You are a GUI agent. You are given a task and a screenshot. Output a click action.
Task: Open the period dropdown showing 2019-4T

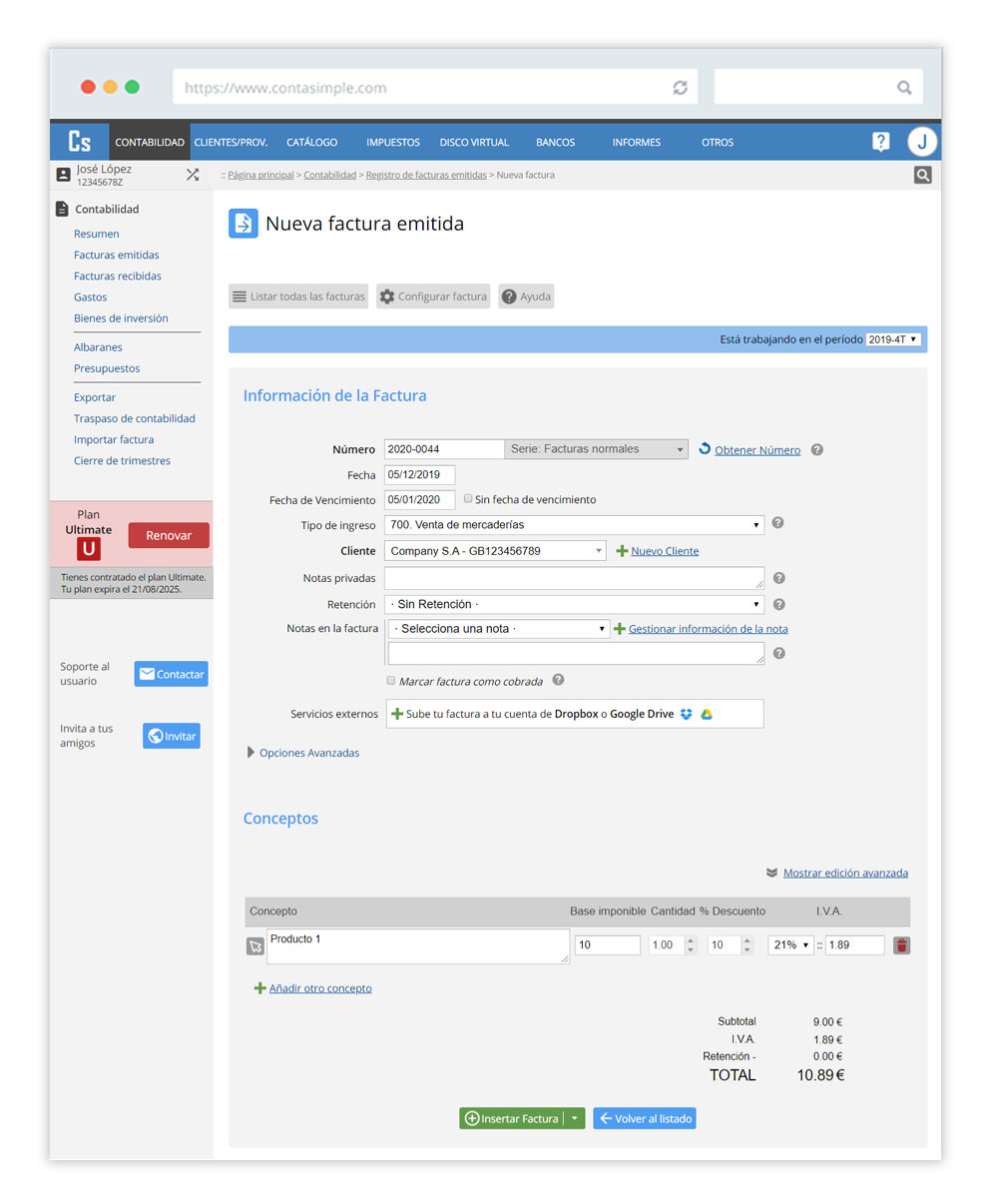892,339
